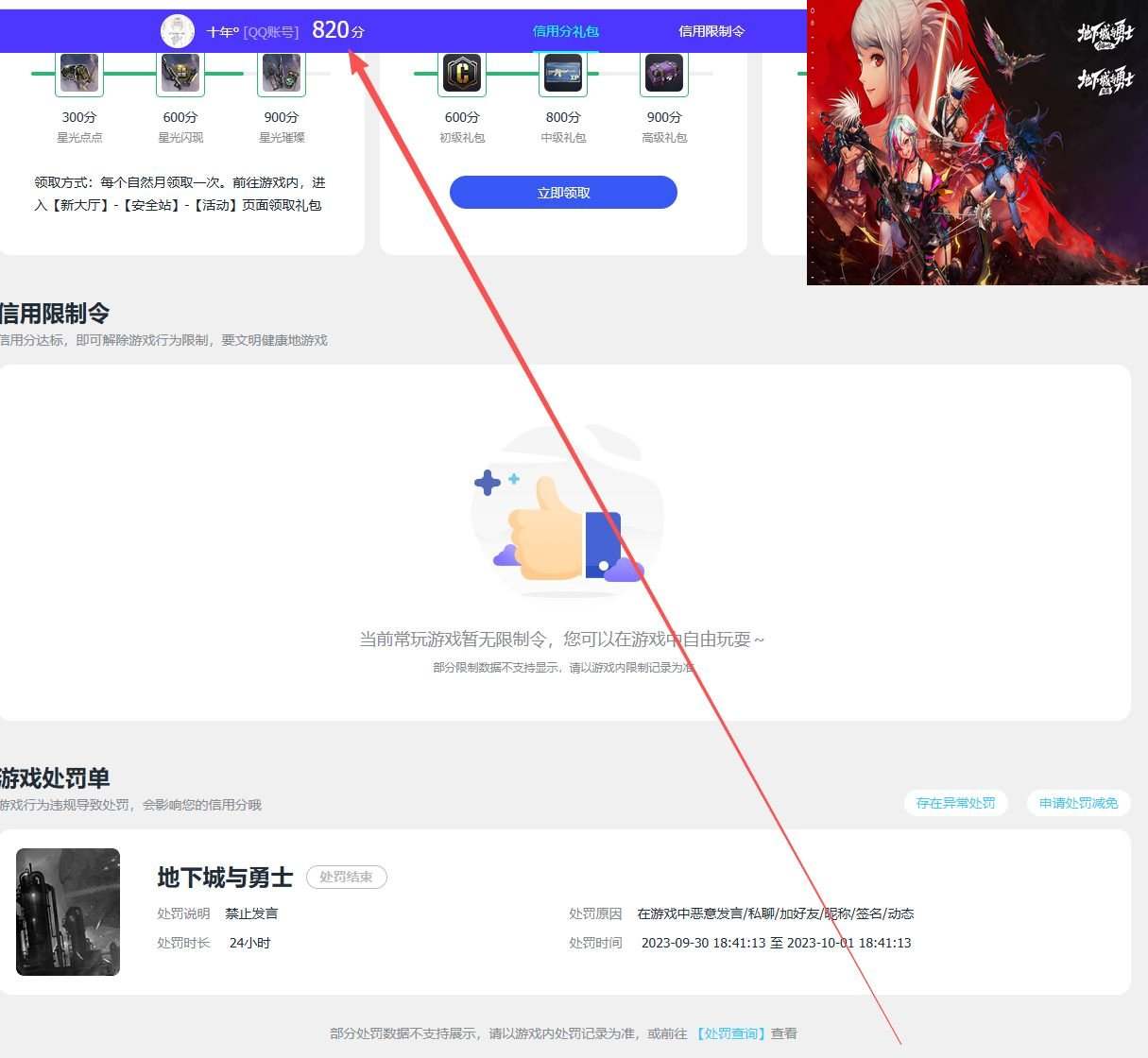Switch to the 信用限制令 tab
The height and width of the screenshot is (1058, 1148).
coord(711,31)
